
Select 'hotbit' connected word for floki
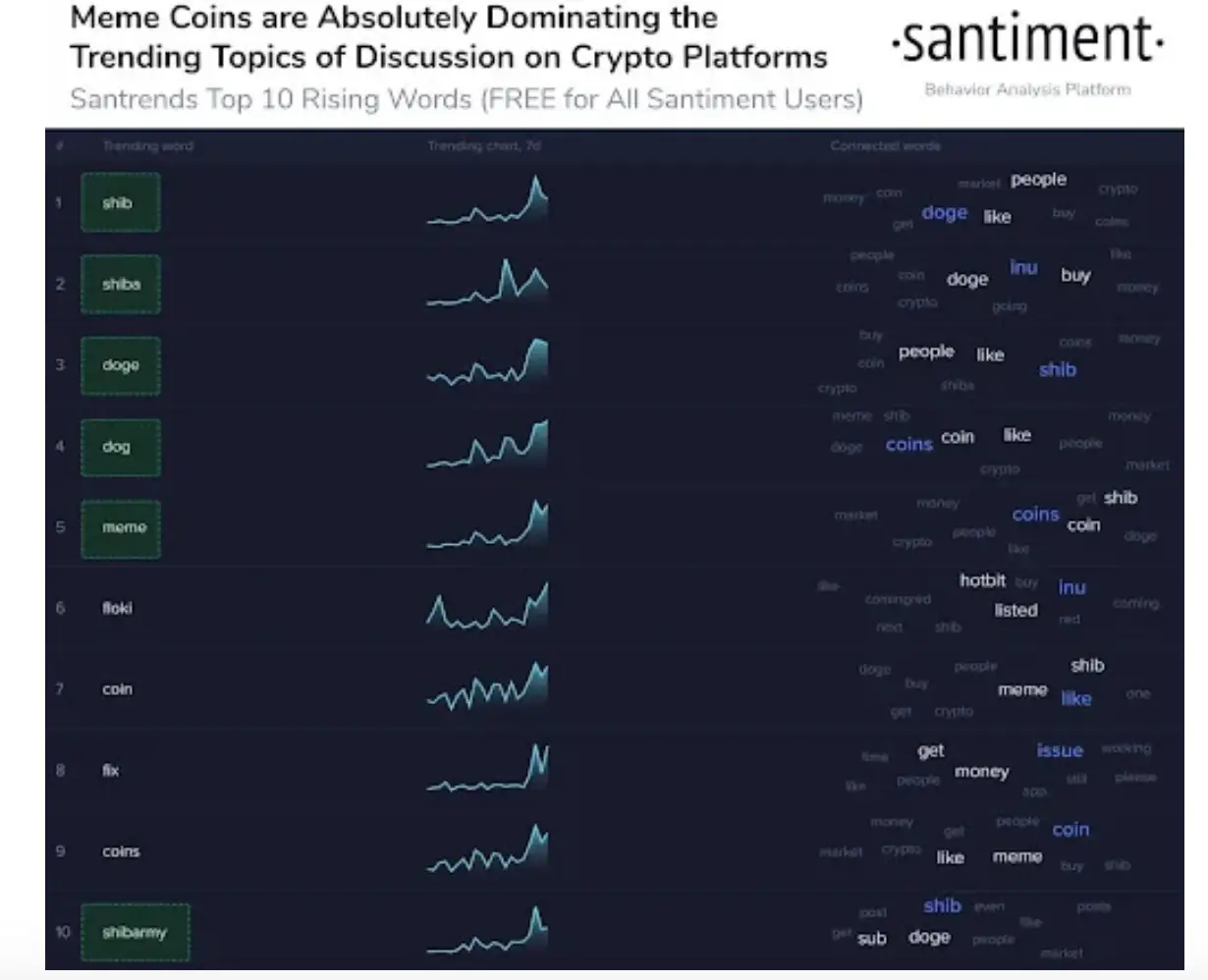[x=982, y=580]
